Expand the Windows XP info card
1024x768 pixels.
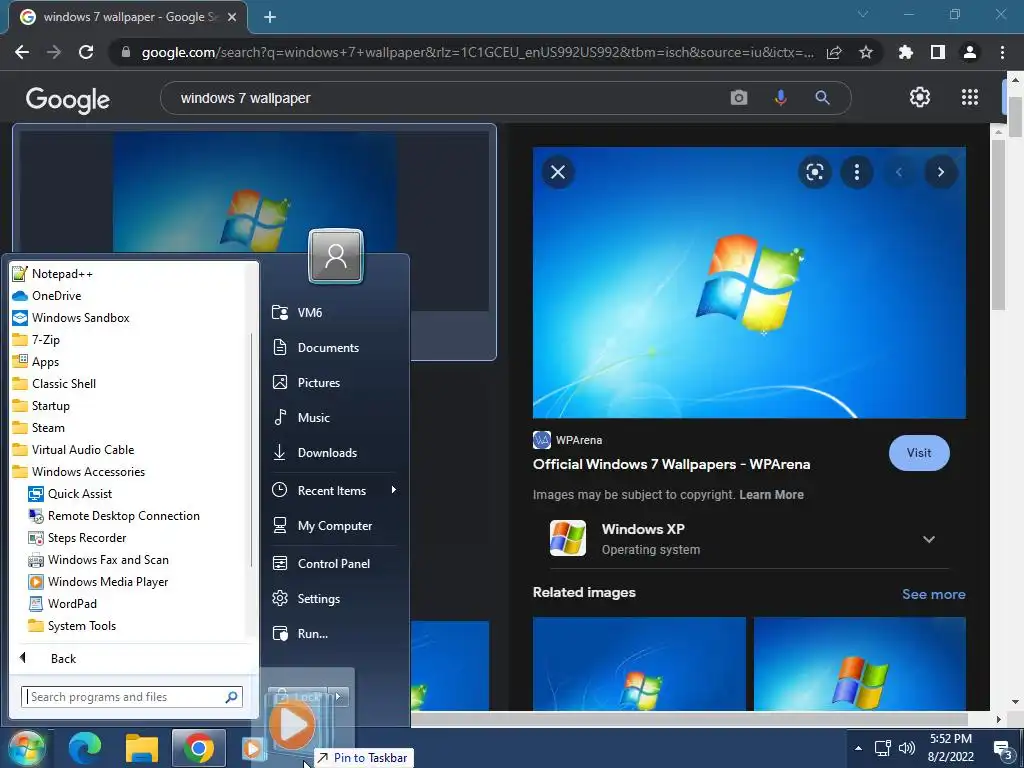coord(928,539)
